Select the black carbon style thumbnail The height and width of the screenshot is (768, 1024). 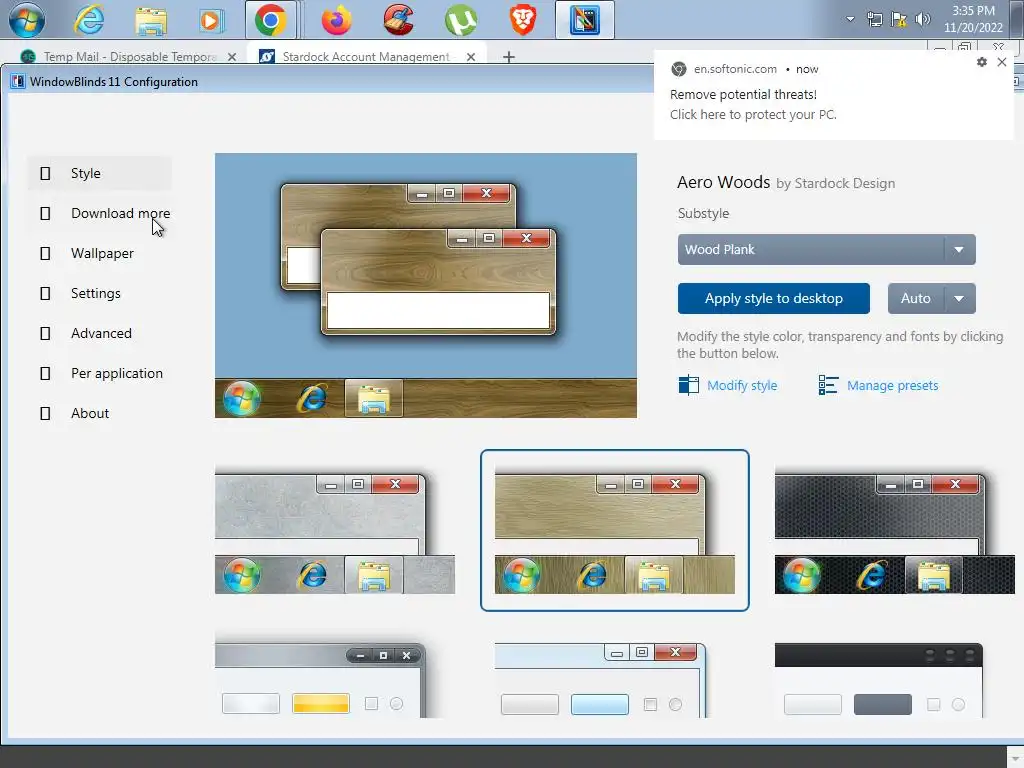895,532
